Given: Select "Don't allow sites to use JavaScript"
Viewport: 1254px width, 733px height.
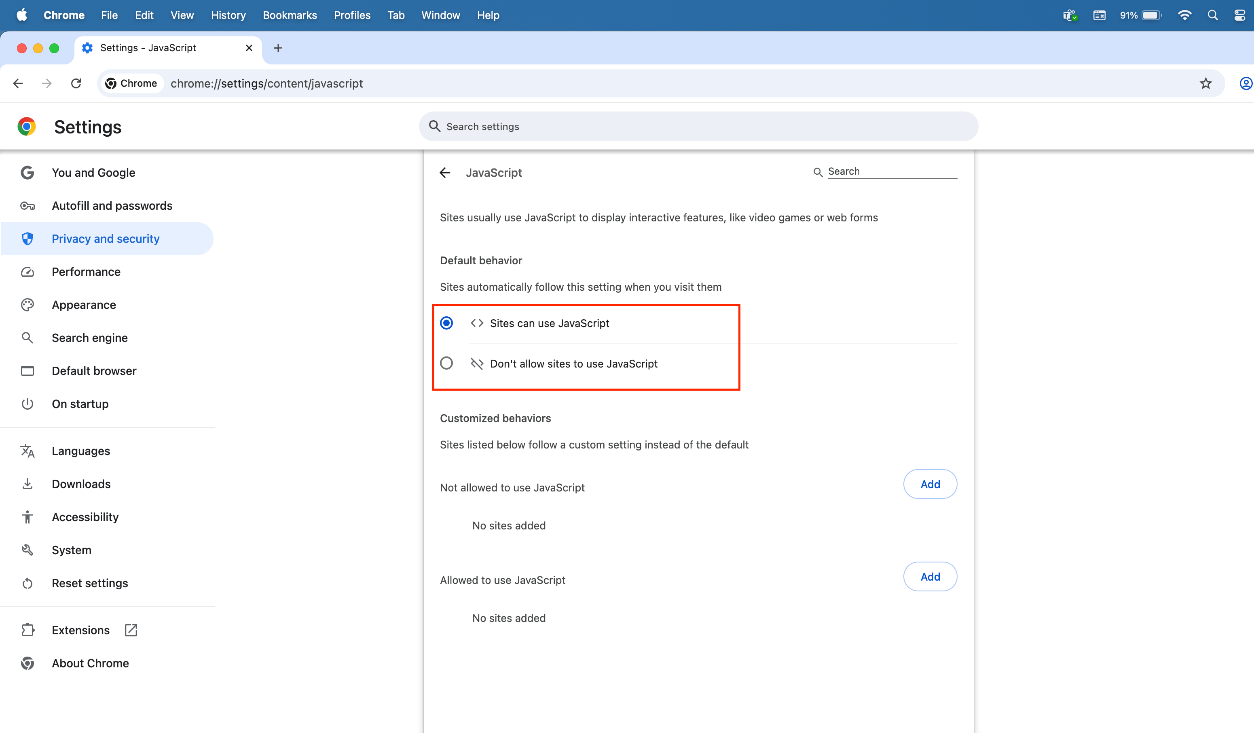Looking at the screenshot, I should (x=447, y=363).
